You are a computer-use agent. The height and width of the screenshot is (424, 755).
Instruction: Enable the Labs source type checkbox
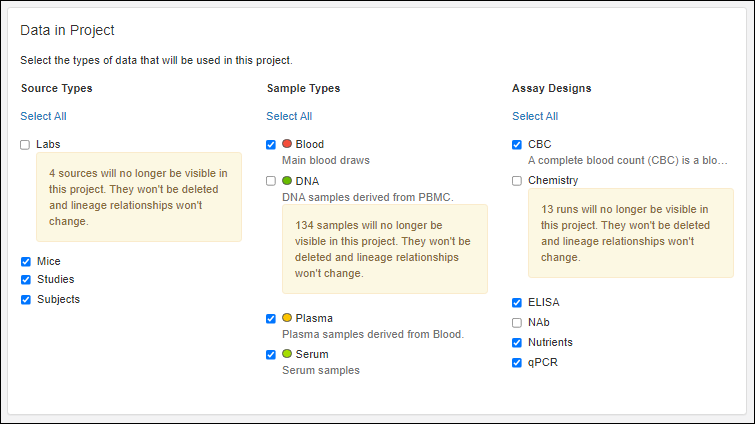click(x=25, y=145)
